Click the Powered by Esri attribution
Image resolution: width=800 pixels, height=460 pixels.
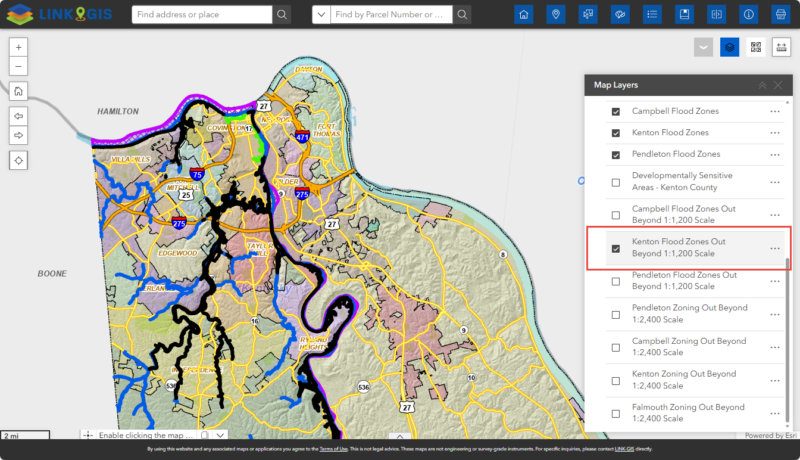770,436
